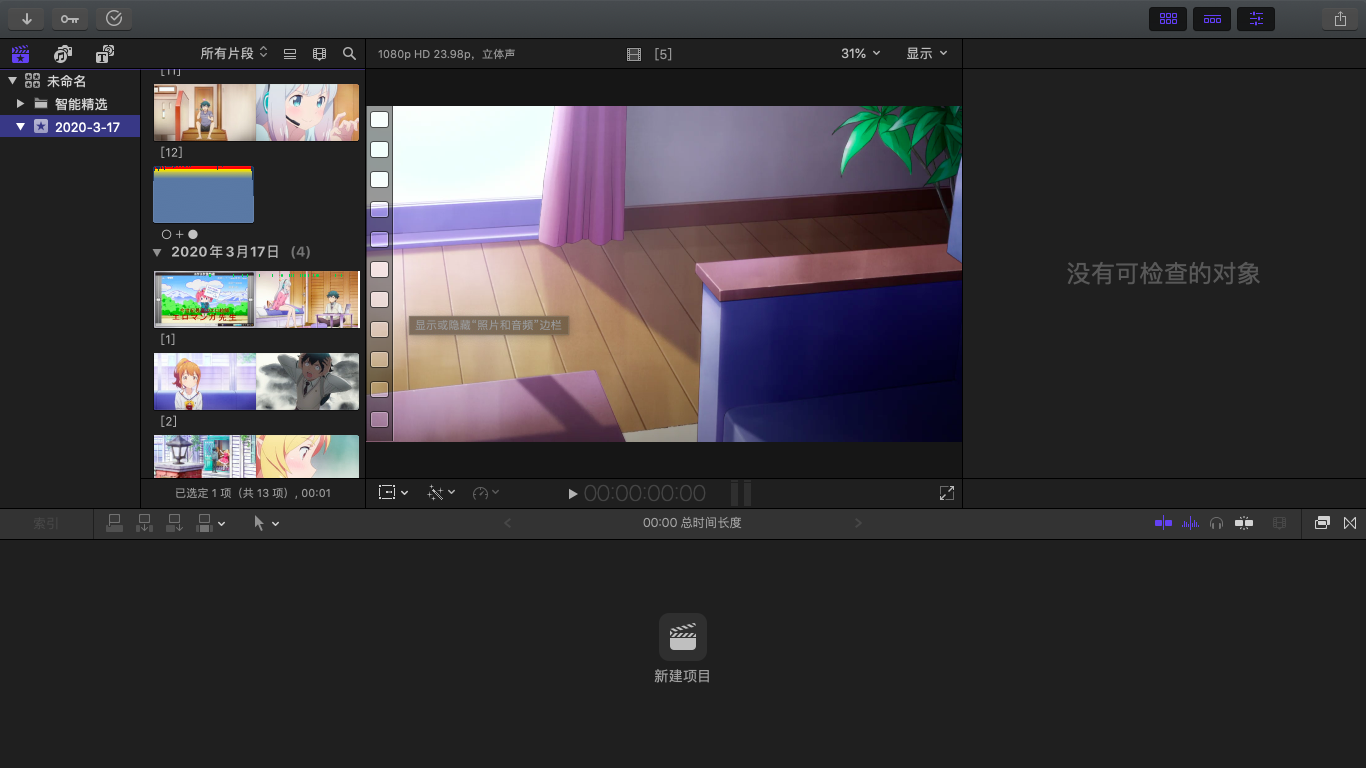The image size is (1366, 768).
Task: Open the 31% zoom level dropdown
Action: tap(861, 53)
